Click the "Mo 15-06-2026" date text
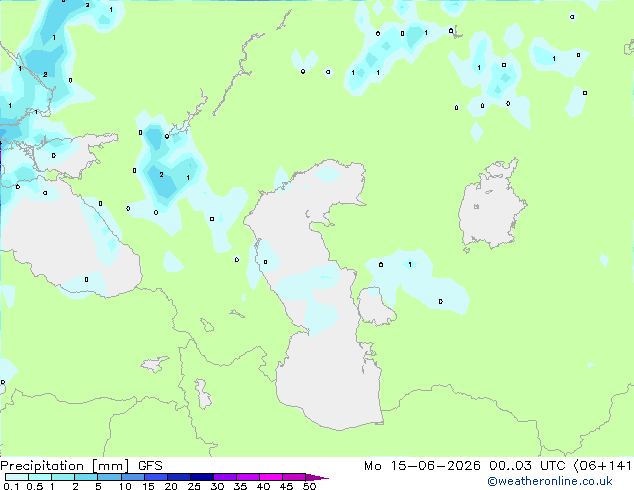634x490 pixels. click(422, 466)
